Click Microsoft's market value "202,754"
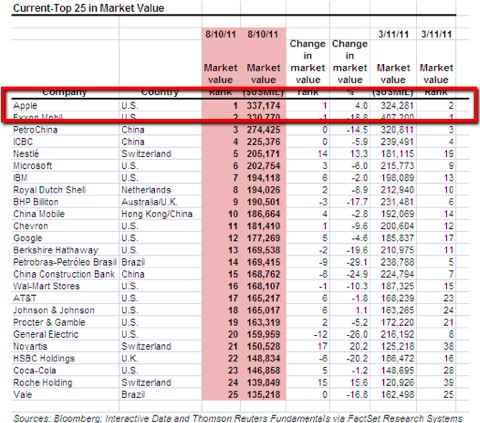480x423 pixels. click(263, 166)
